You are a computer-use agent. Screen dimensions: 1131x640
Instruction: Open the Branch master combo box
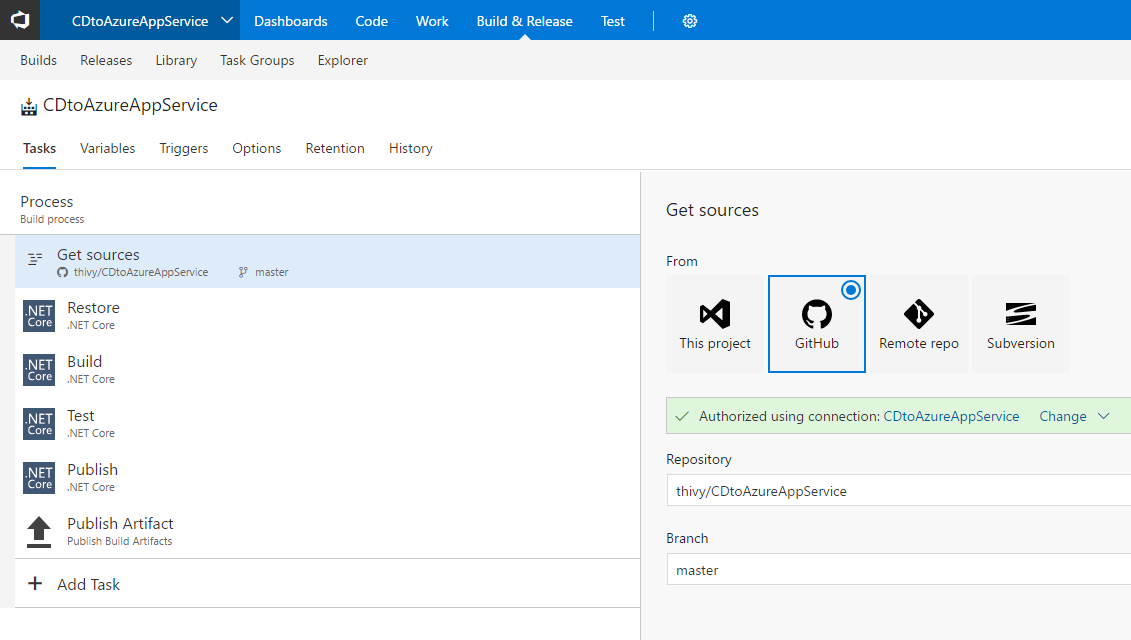[897, 570]
